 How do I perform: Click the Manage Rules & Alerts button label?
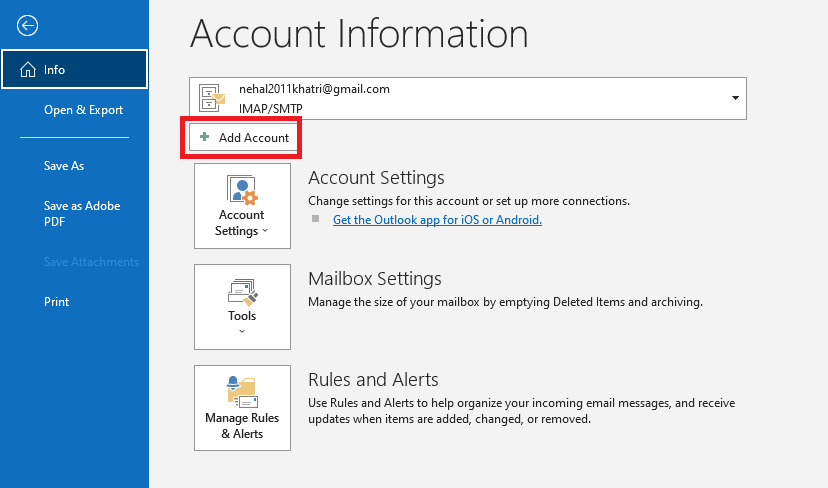coord(242,426)
